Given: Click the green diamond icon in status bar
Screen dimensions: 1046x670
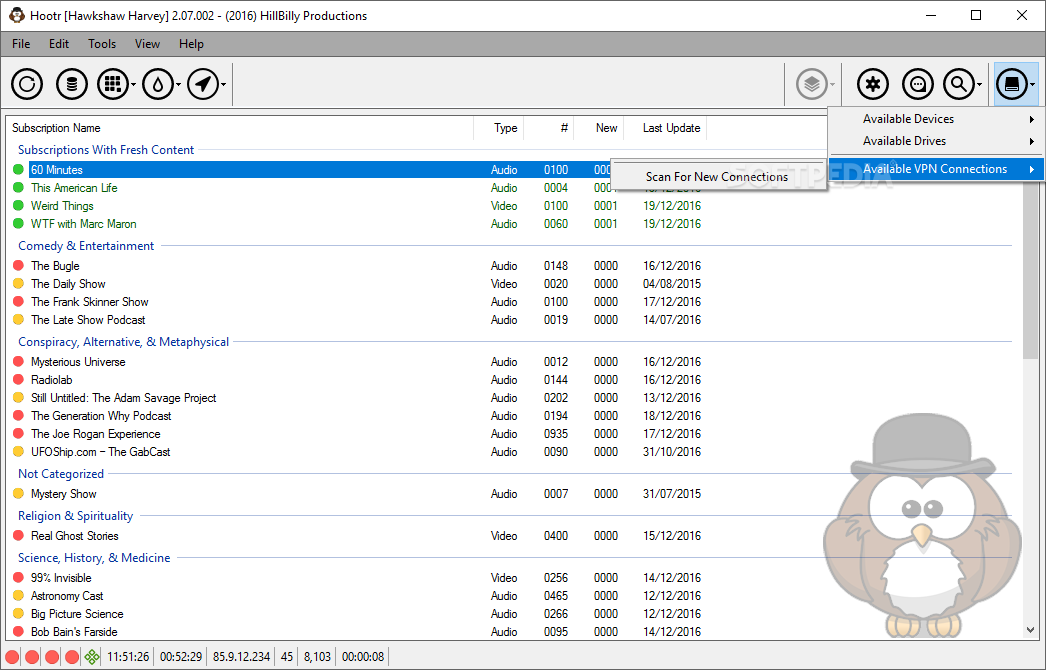Looking at the screenshot, I should tap(92, 657).
